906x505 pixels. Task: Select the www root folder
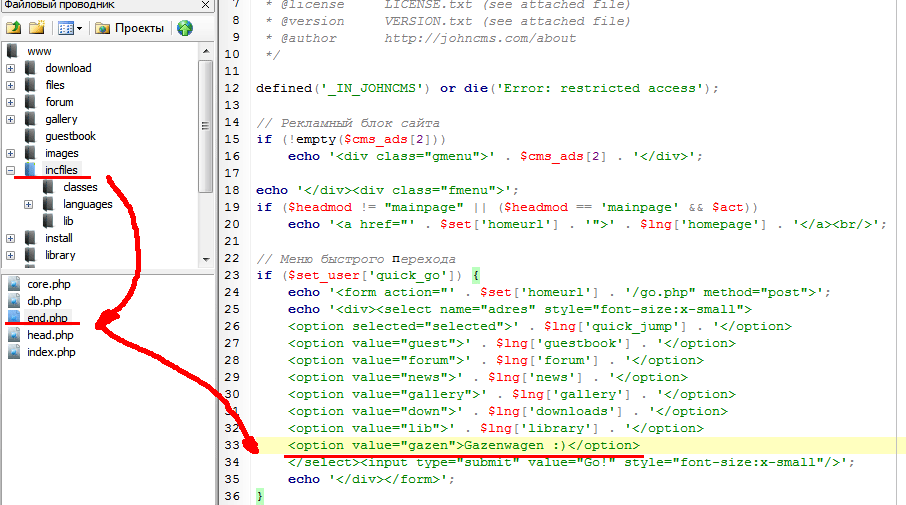39,51
